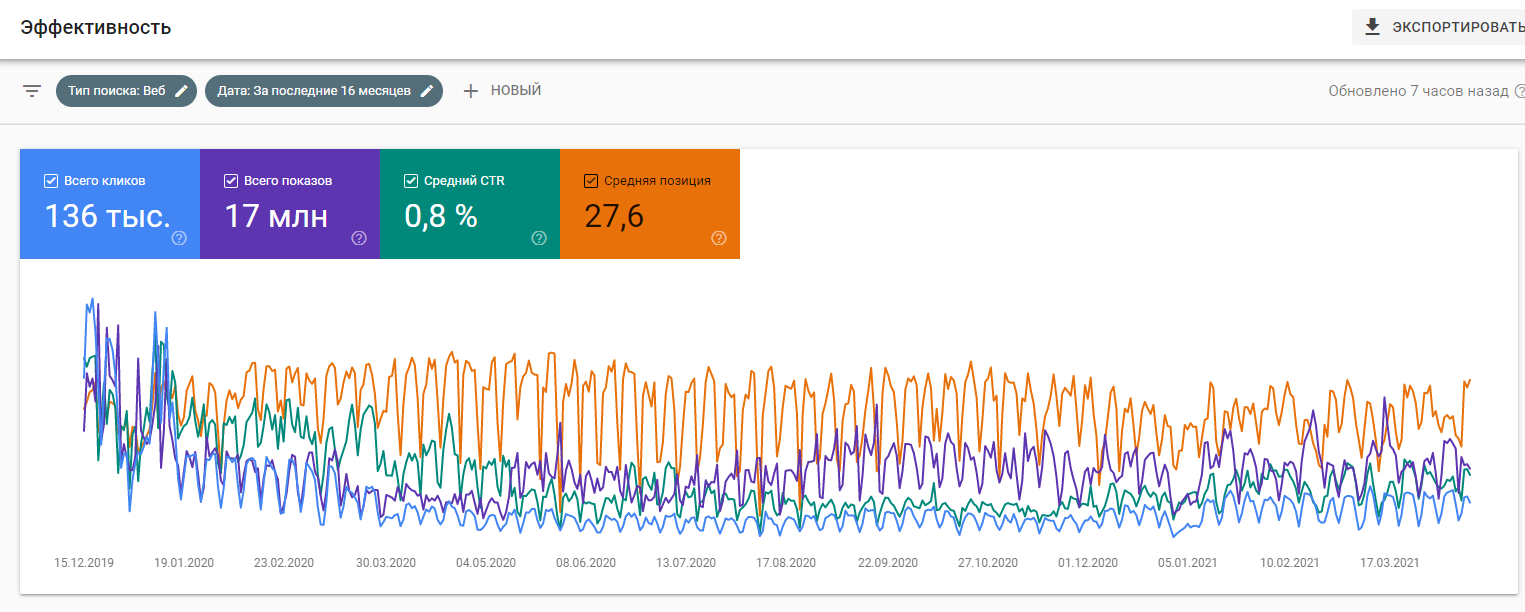This screenshot has width=1525, height=612.
Task: Click the export download icon
Action: (x=1372, y=27)
